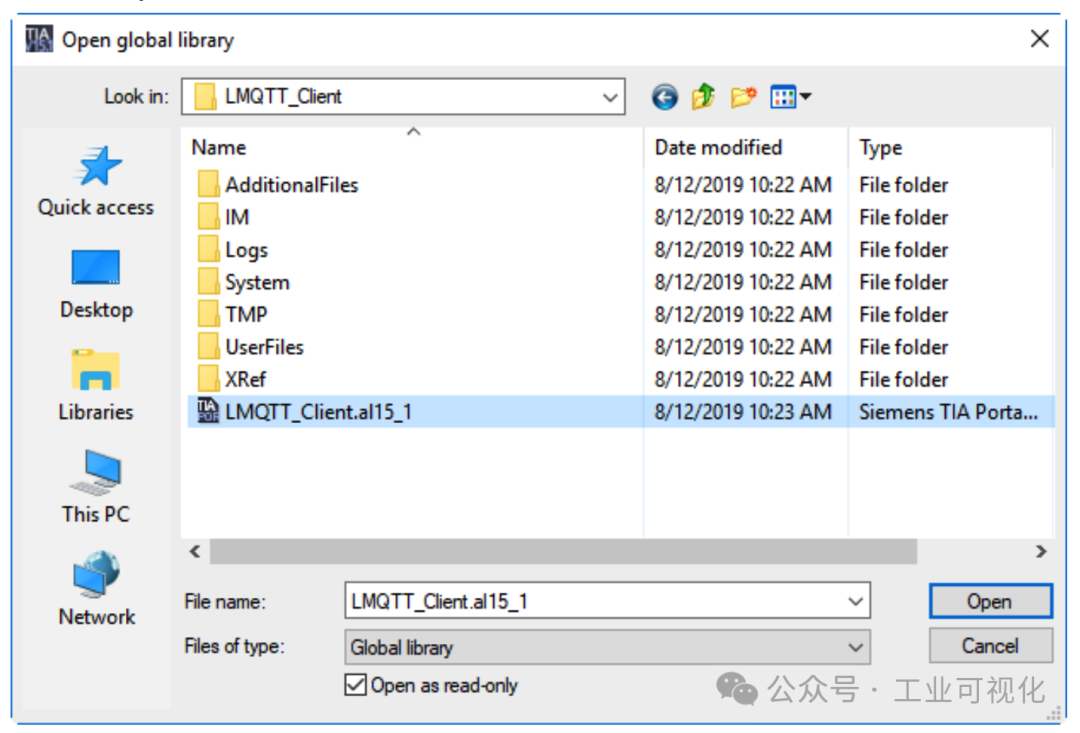Viewport: 1080px width, 733px height.
Task: Sort by the Name column header
Action: coord(219,147)
